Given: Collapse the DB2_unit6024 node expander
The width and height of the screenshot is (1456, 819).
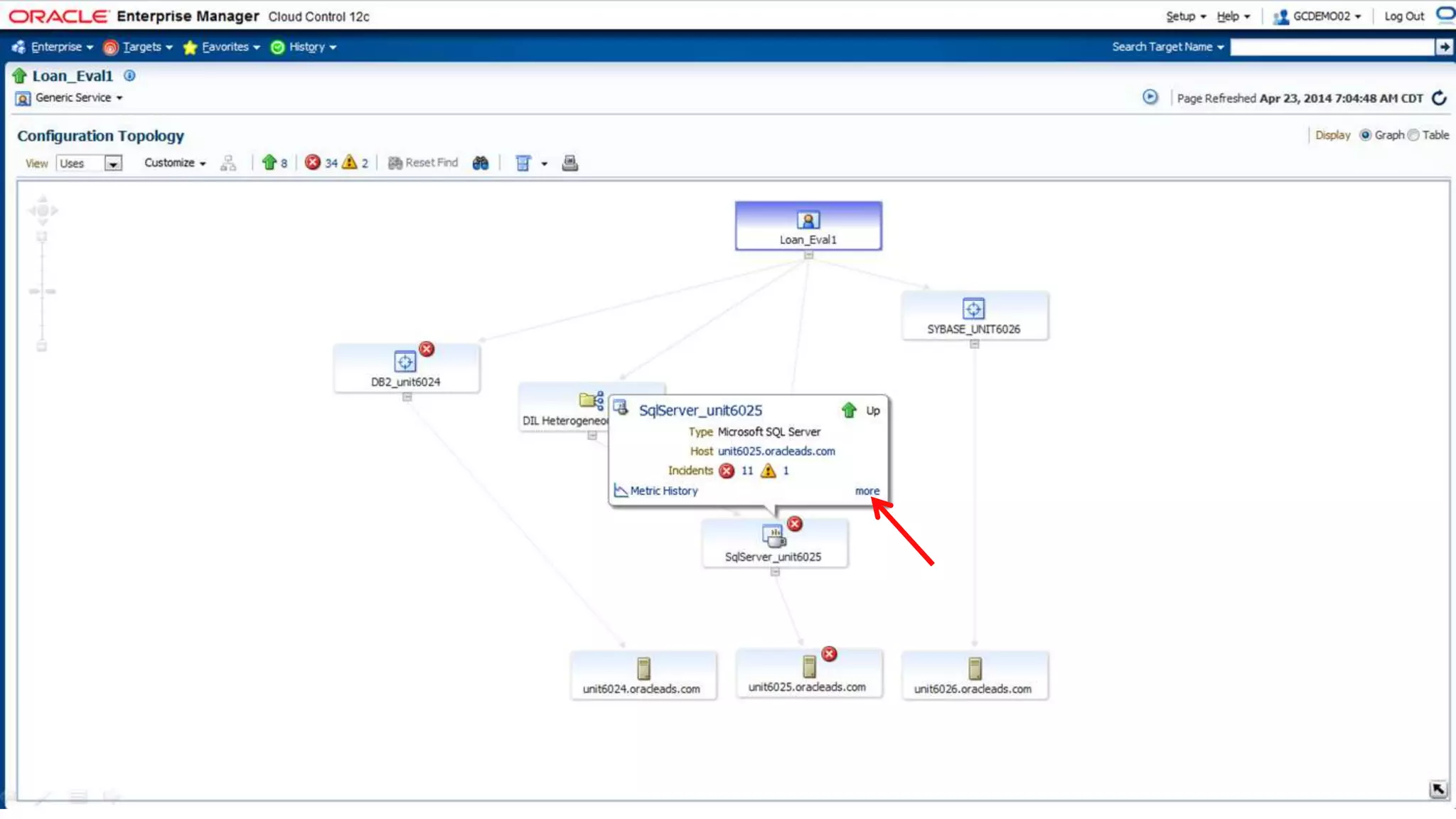Looking at the screenshot, I should 407,397.
